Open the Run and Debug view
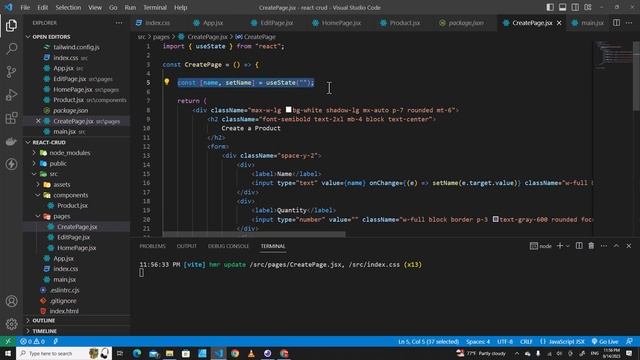This screenshot has height=360, width=640. point(11,95)
